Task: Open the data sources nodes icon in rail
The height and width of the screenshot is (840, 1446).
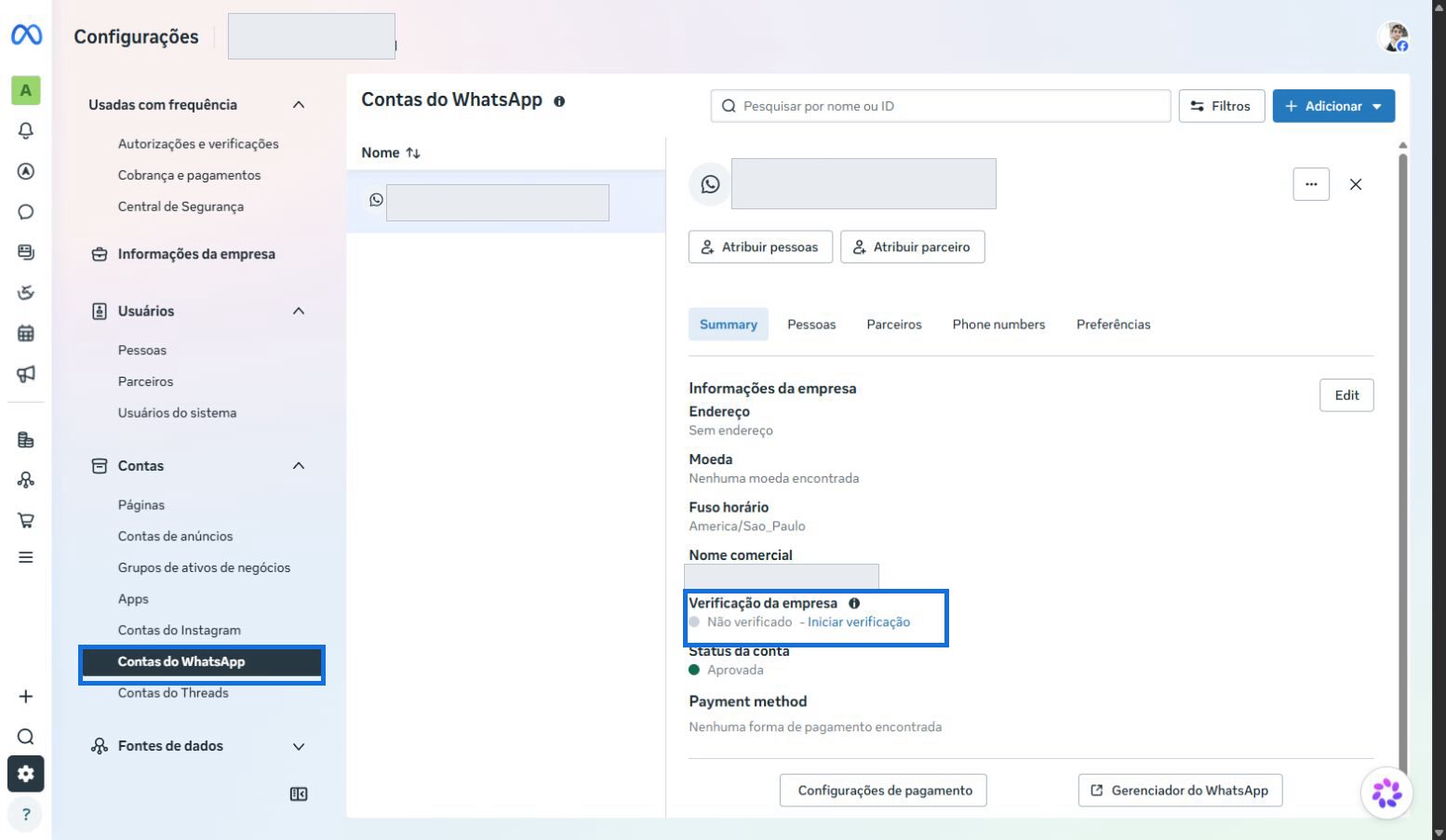Action: [x=26, y=480]
